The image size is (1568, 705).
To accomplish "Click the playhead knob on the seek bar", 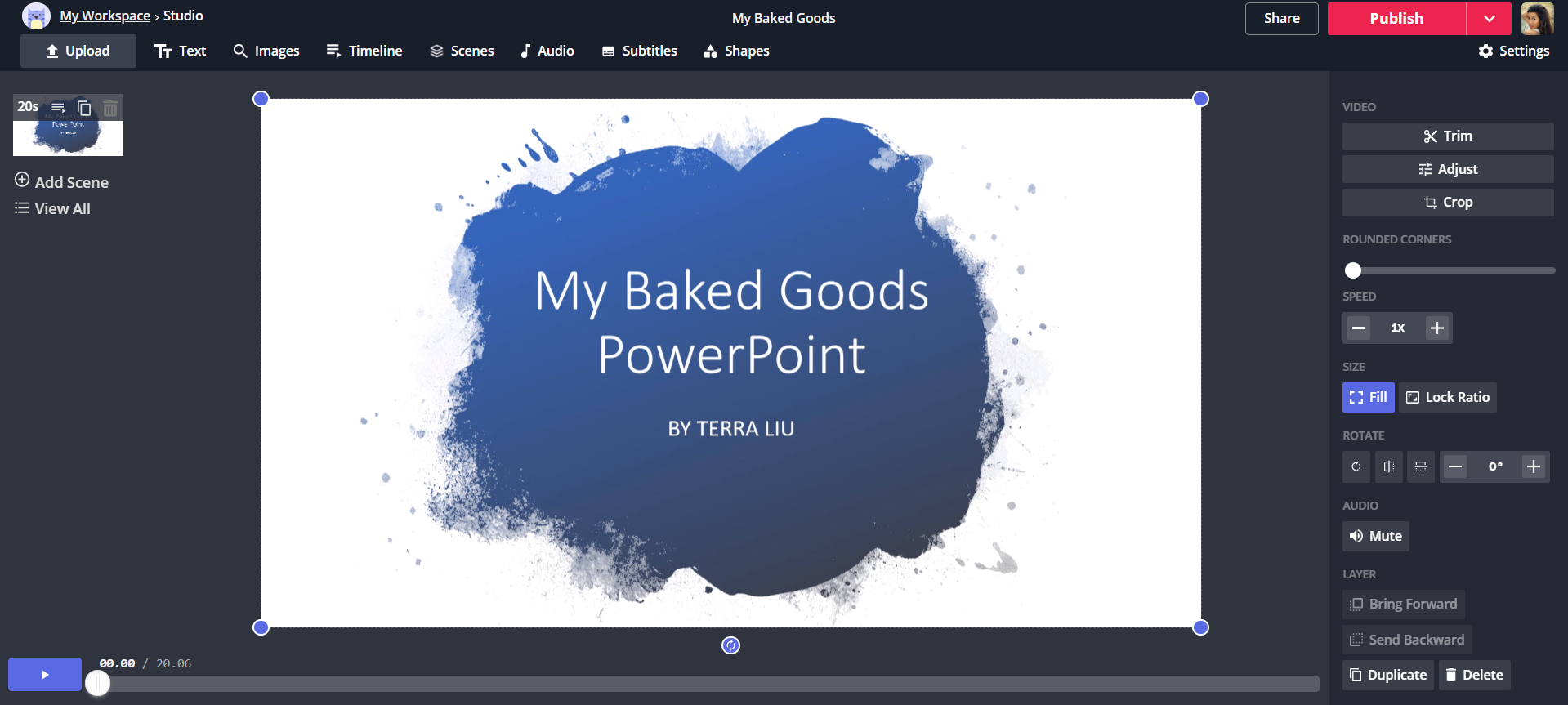I will pos(98,683).
